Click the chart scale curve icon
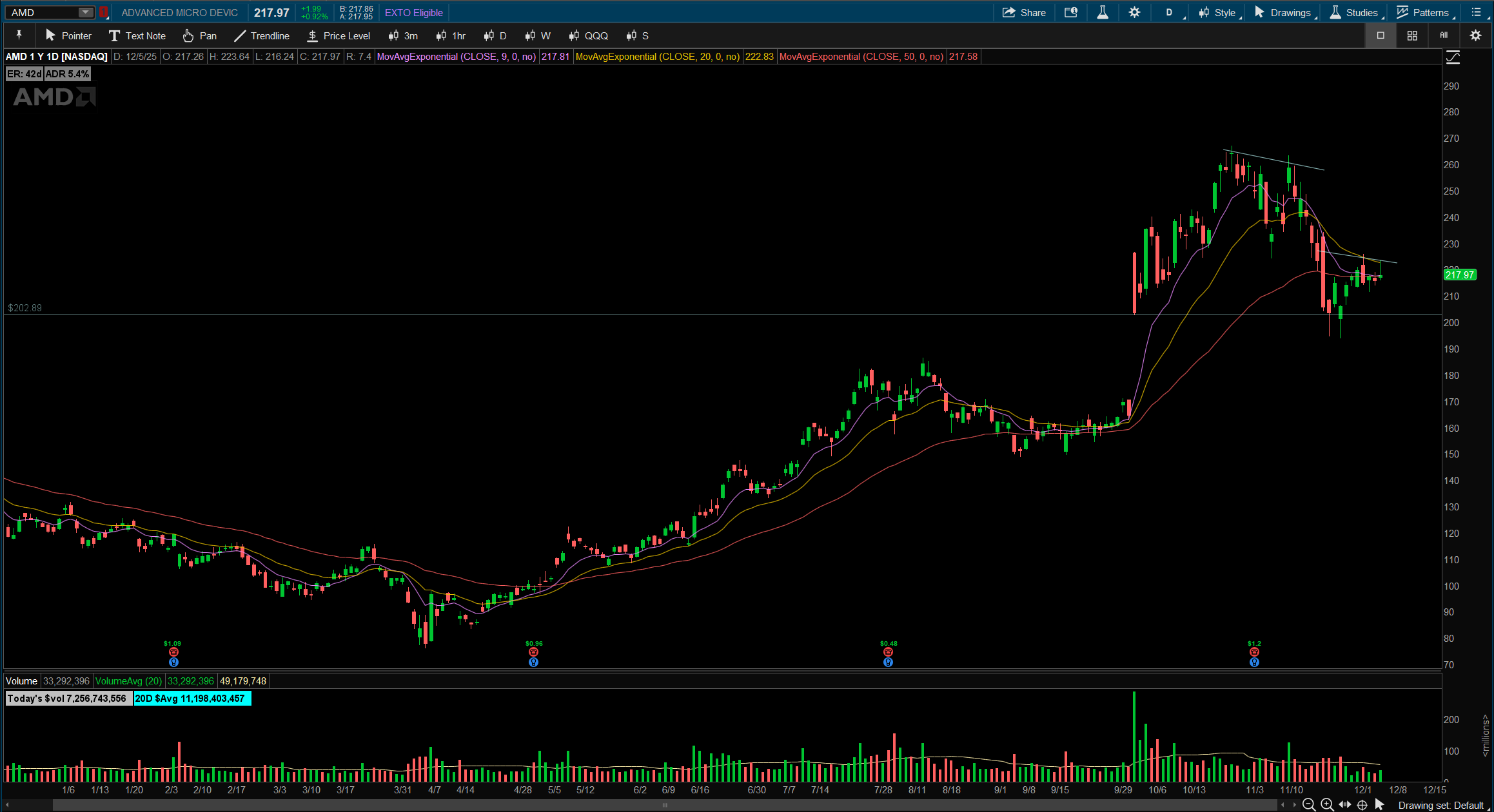 pos(1453,58)
